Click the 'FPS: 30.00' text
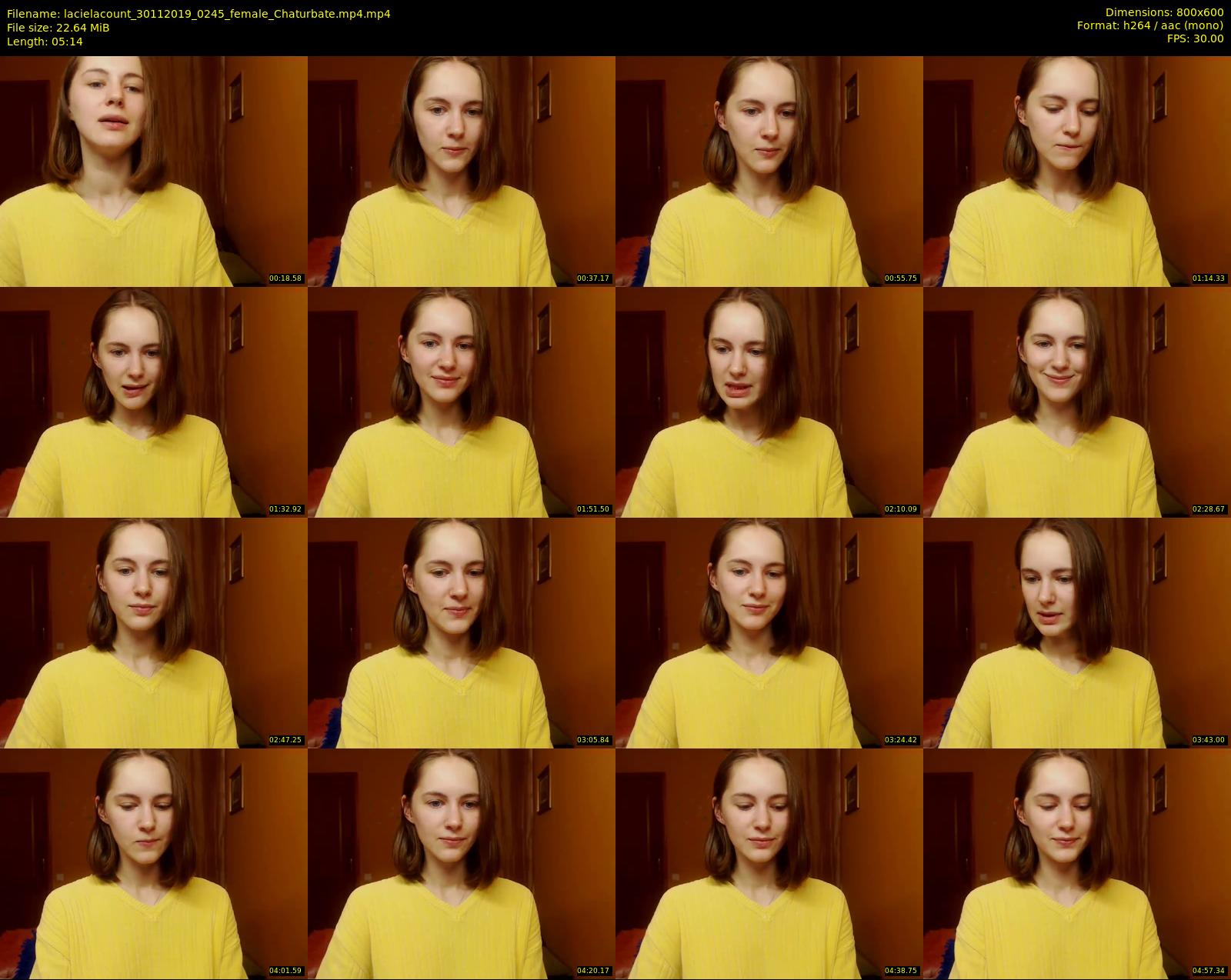1231x980 pixels. [x=1195, y=38]
